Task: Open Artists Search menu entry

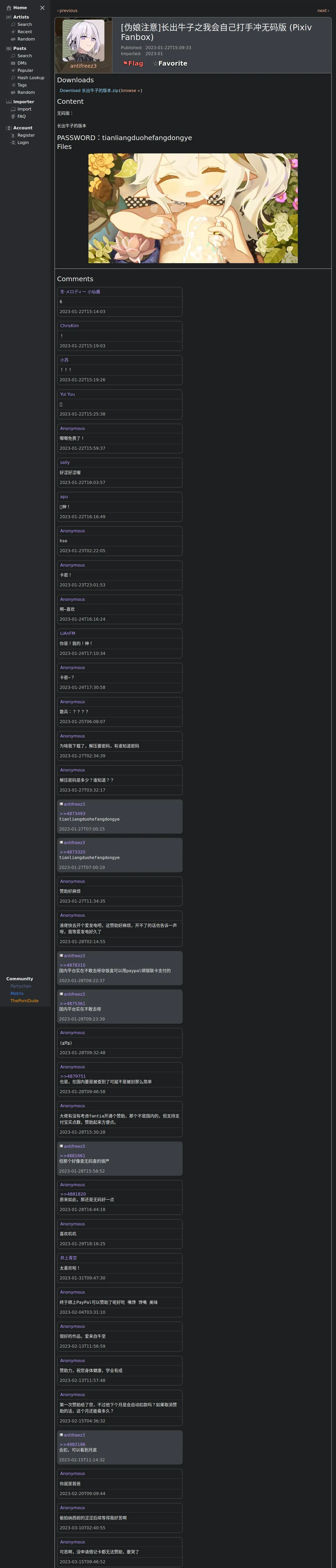Action: point(24,24)
